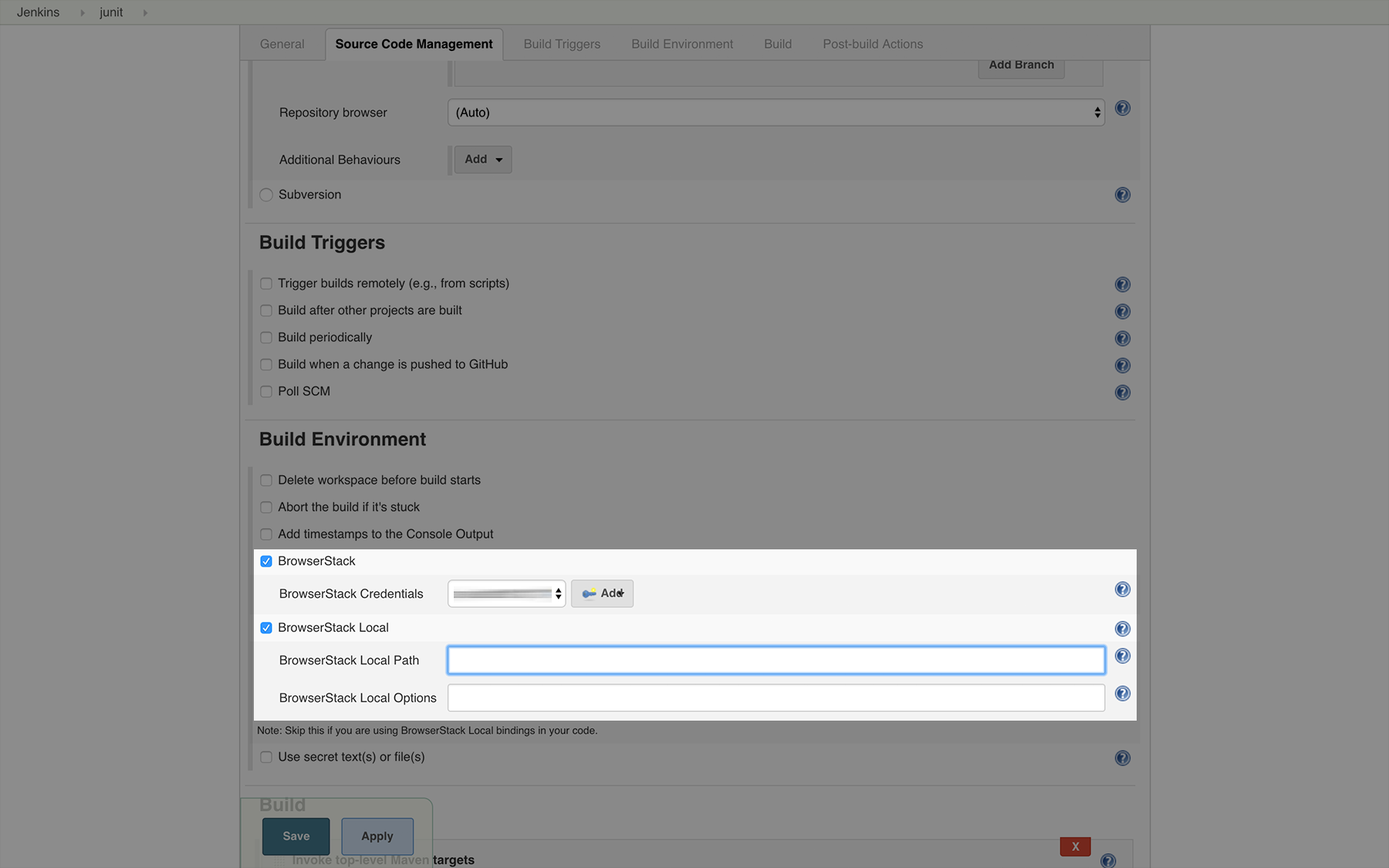Select the Source Code Management tab
The height and width of the screenshot is (868, 1389).
coord(414,44)
